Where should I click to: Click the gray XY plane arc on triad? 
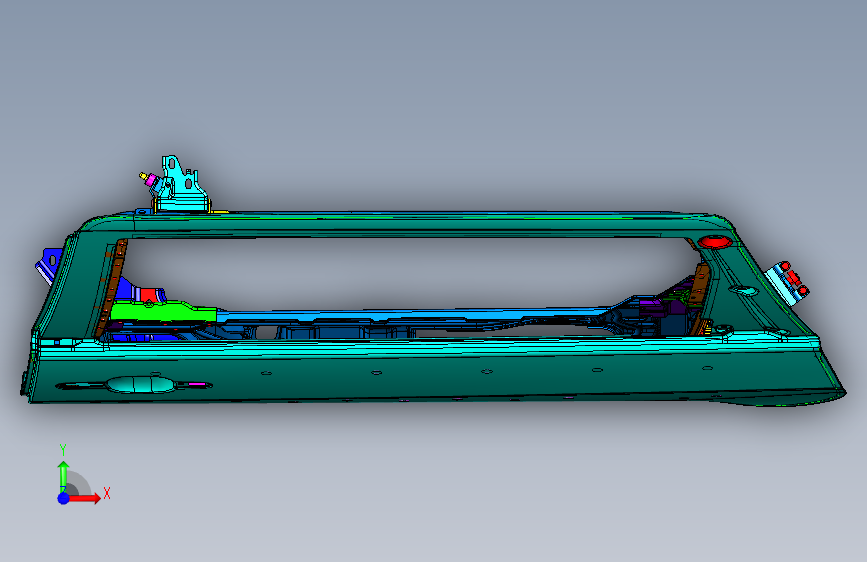[x=79, y=483]
